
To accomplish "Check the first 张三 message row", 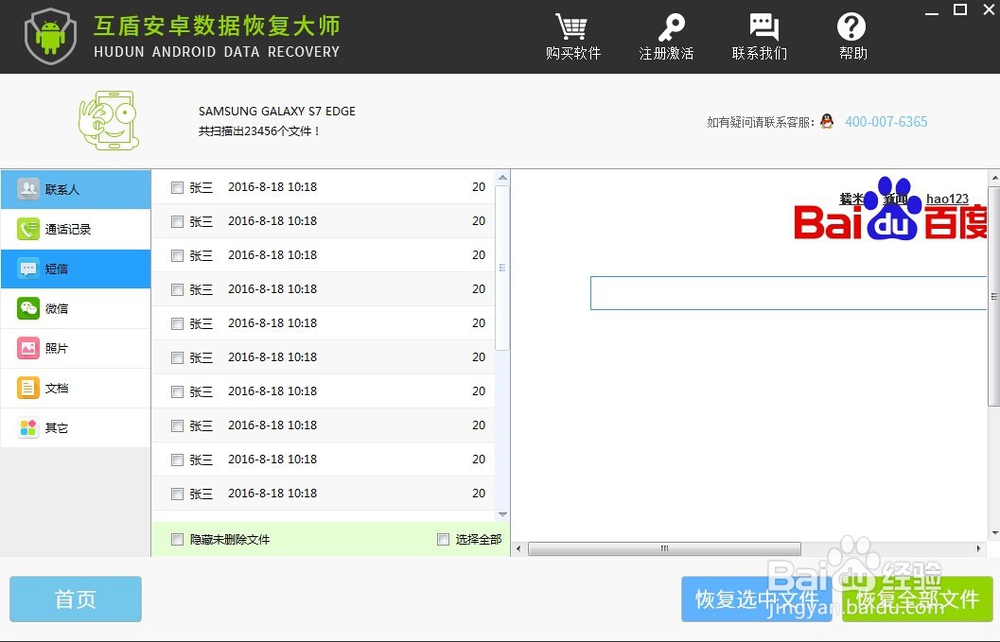I will (x=176, y=187).
